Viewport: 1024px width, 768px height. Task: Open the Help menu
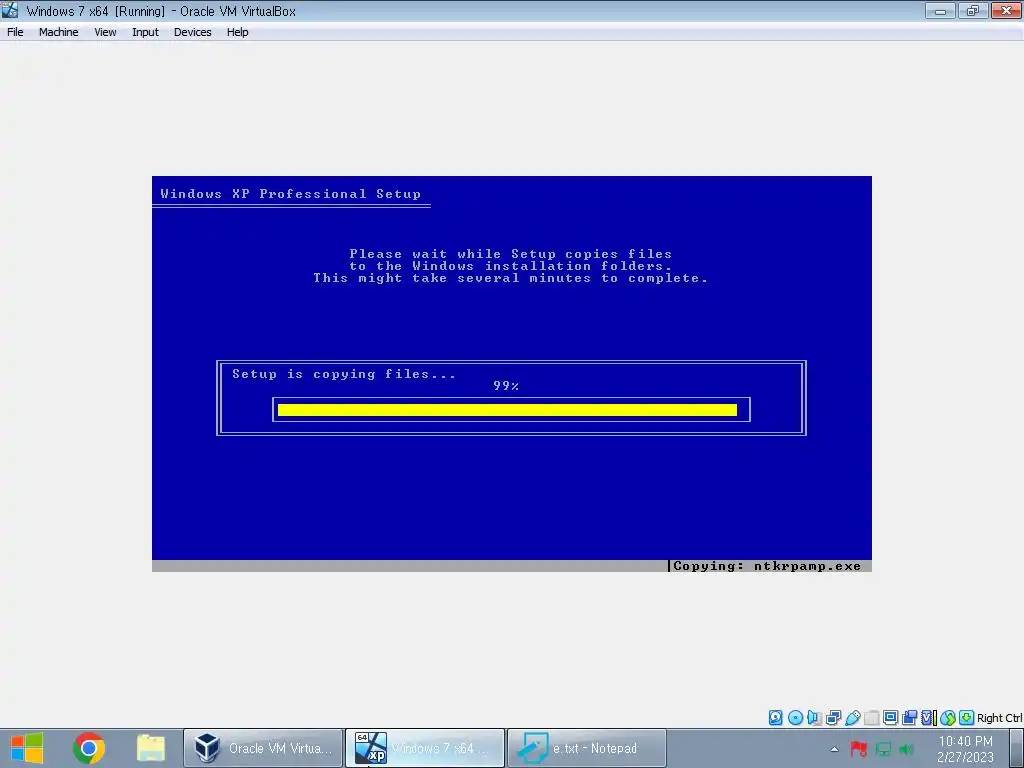point(237,32)
